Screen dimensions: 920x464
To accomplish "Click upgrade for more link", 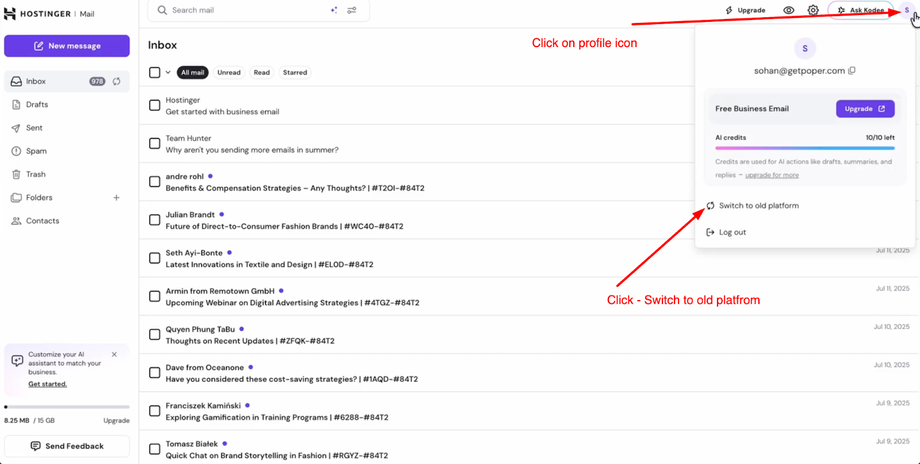I will [772, 175].
